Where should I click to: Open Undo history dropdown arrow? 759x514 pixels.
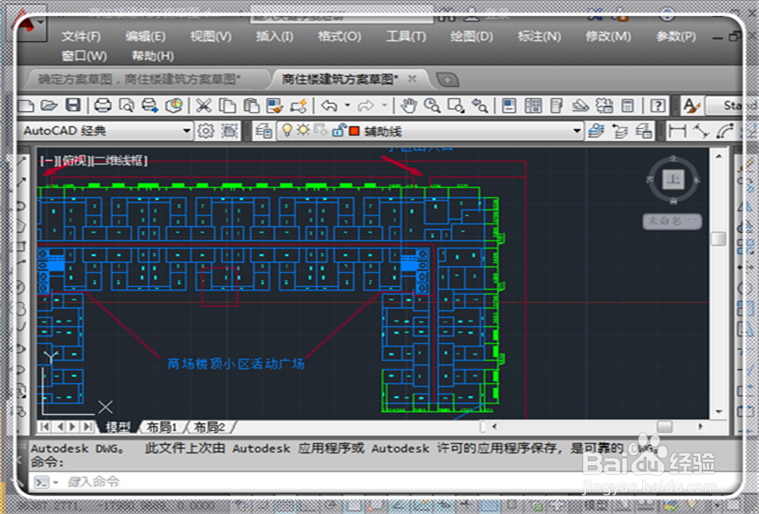pyautogui.click(x=348, y=105)
